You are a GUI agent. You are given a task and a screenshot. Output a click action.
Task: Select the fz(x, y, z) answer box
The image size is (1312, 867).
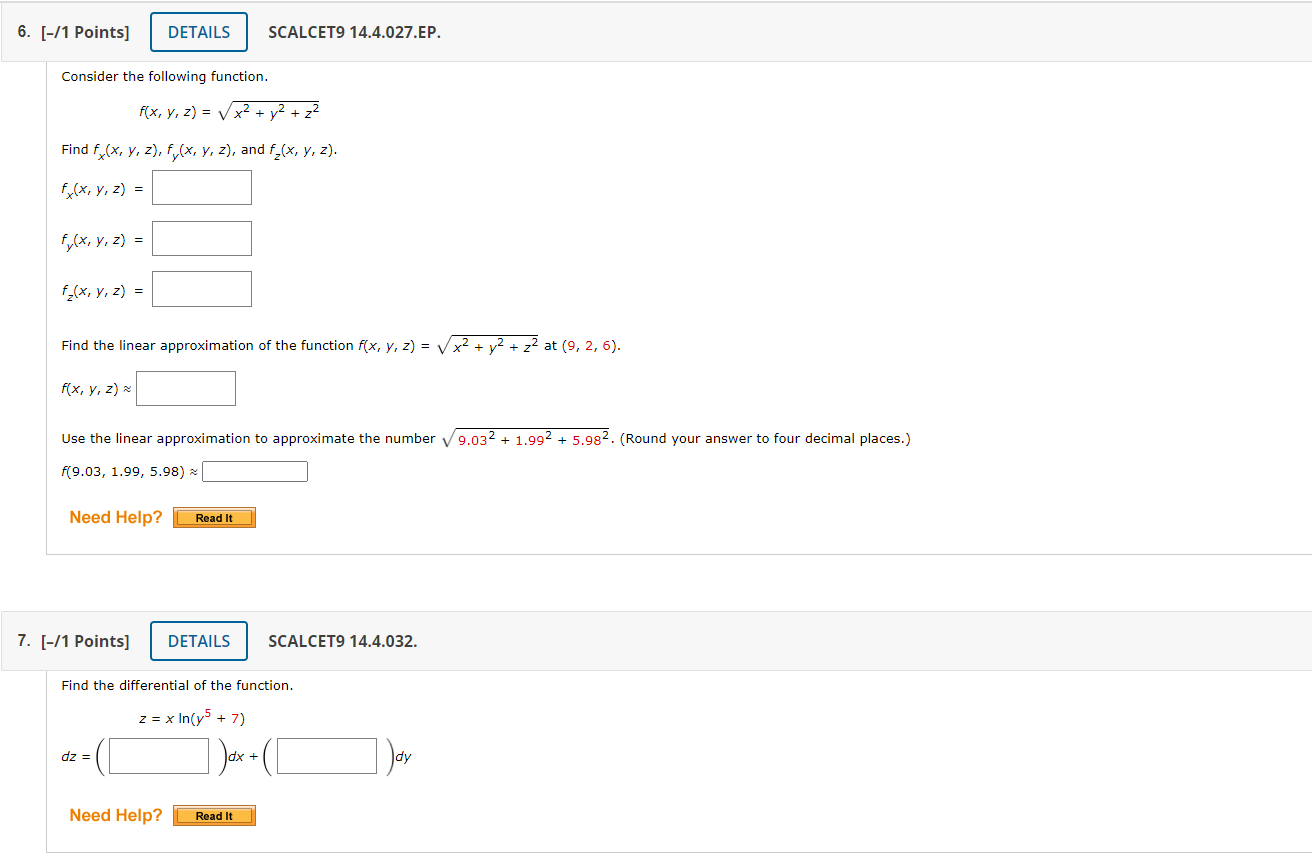tap(201, 289)
